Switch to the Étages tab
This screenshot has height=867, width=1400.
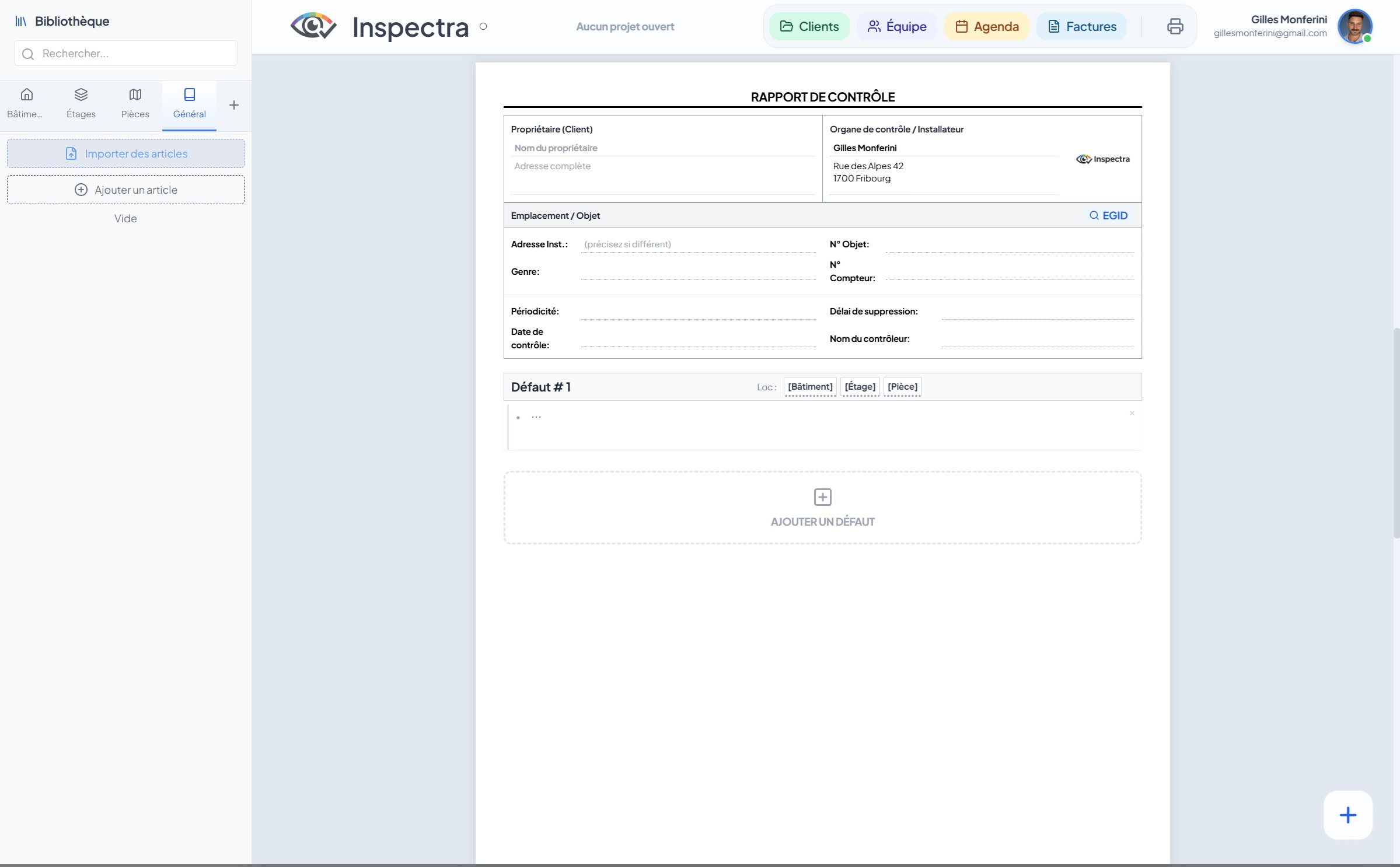(81, 103)
